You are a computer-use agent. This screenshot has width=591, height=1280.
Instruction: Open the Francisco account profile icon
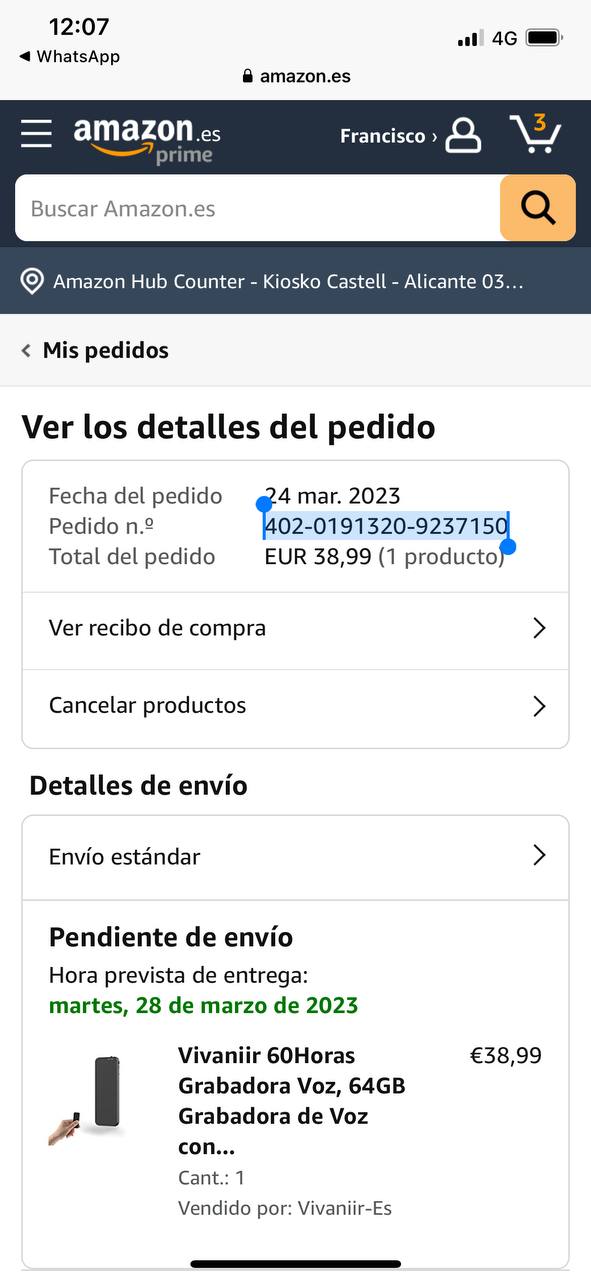click(x=463, y=136)
